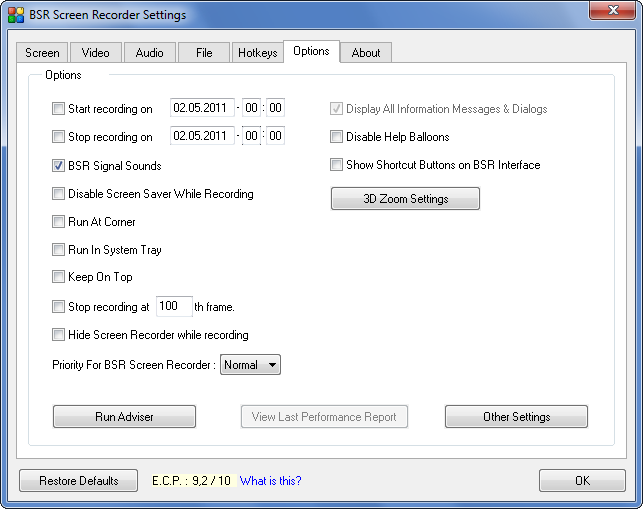Click the What is this? link
The height and width of the screenshot is (509, 643).
pyautogui.click(x=271, y=481)
